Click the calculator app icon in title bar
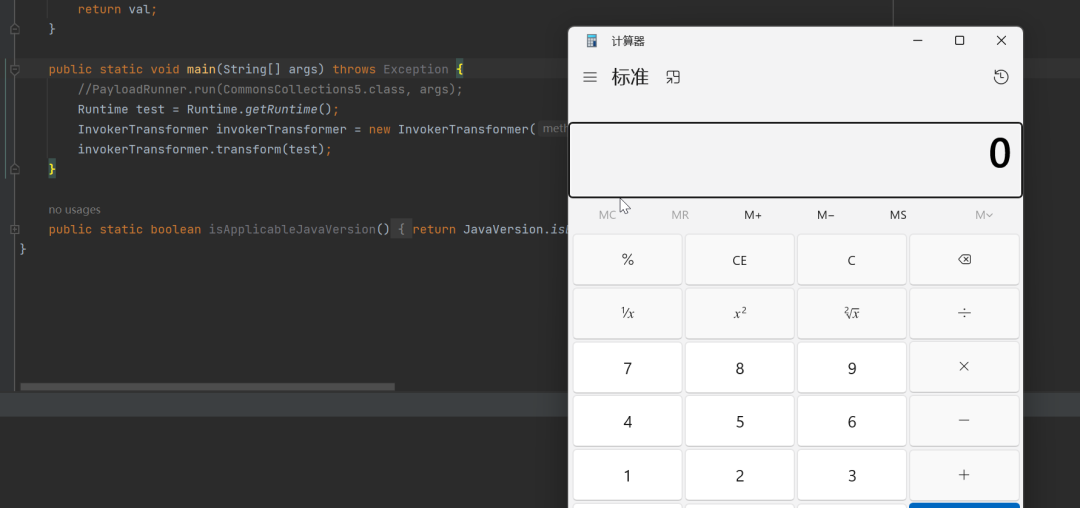 click(x=591, y=41)
